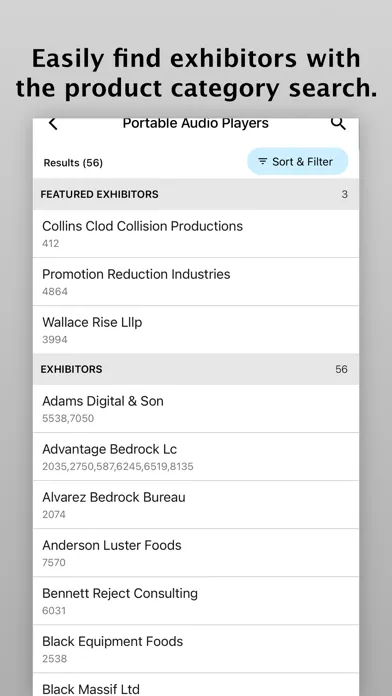Tap the back arrow icon
This screenshot has height=696, width=392.
click(53, 123)
